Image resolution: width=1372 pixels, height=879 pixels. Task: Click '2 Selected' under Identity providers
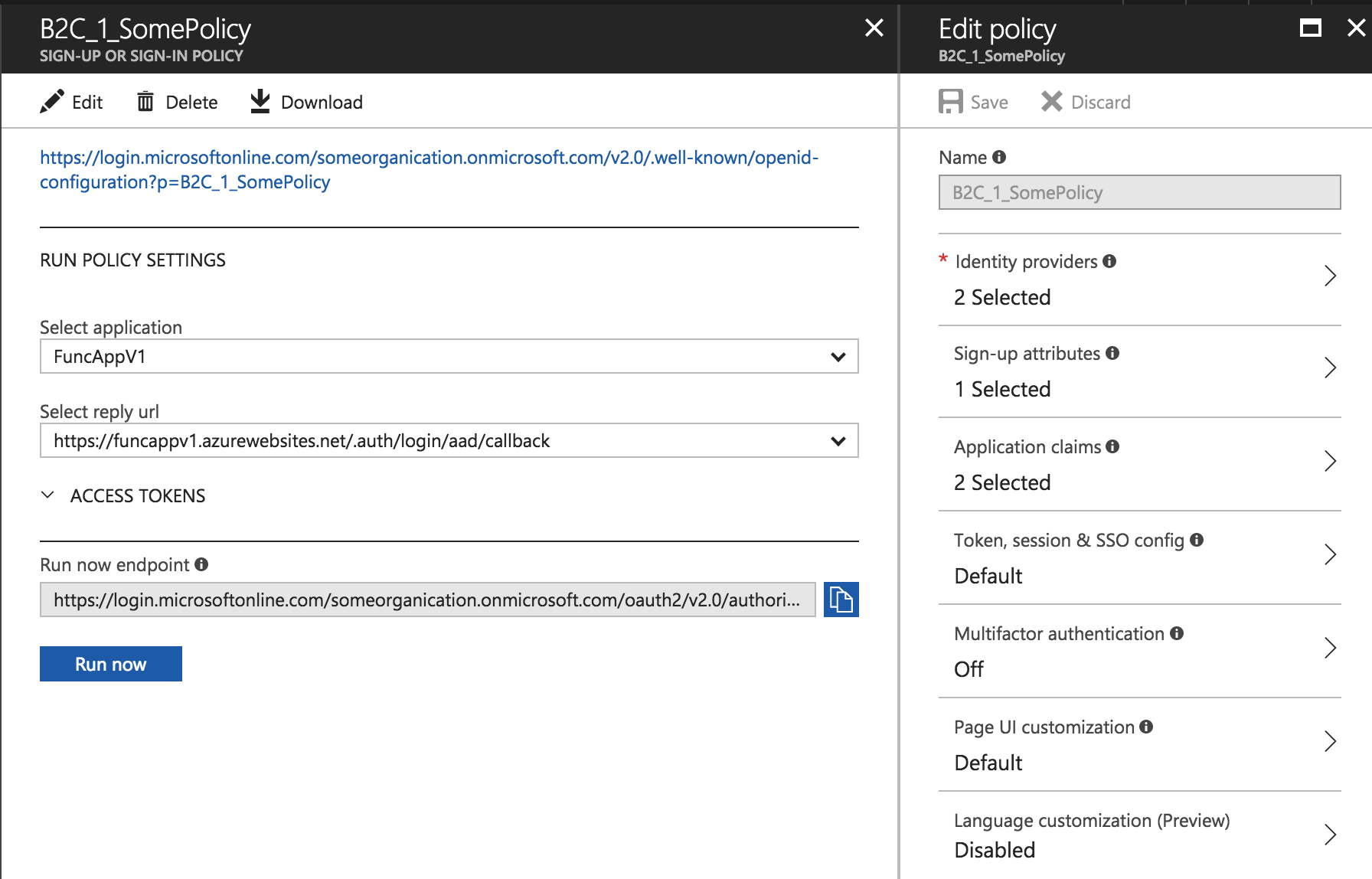1002,297
